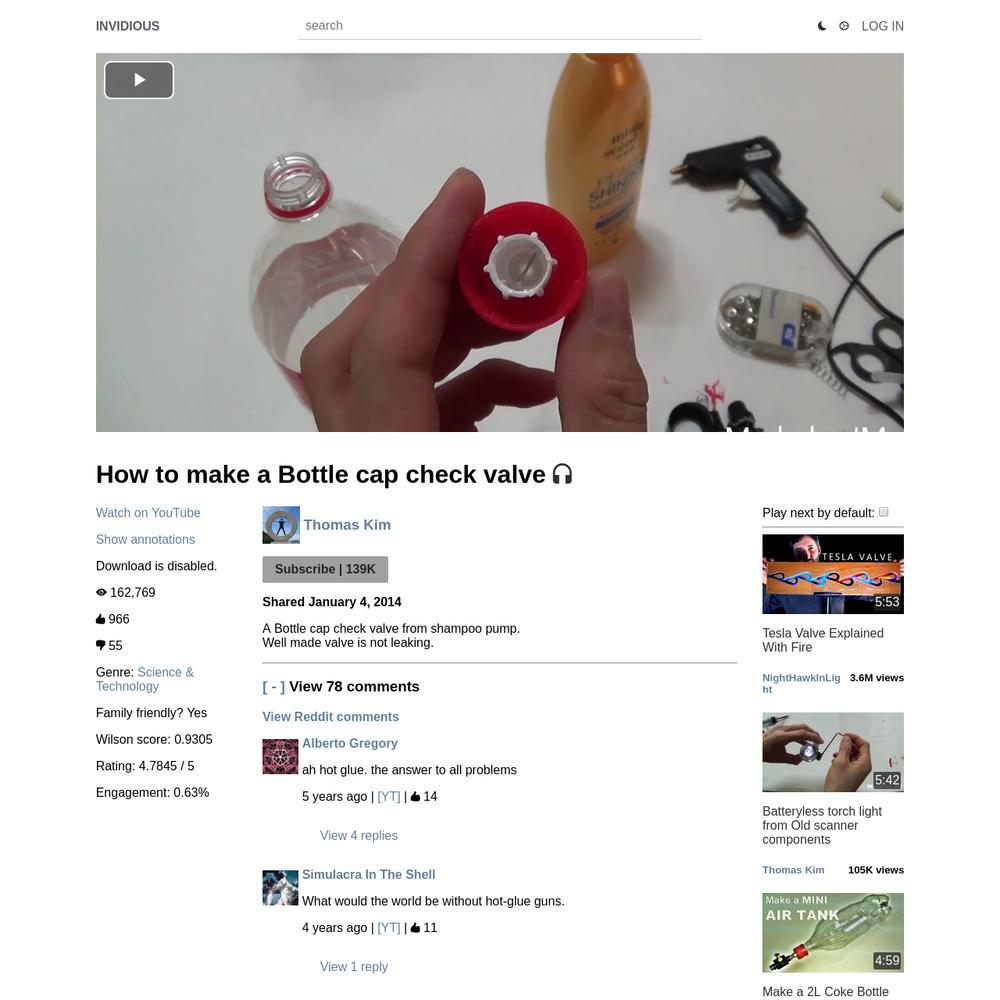Click Thomas Kim channel avatar
1000x1000 pixels.
tap(281, 525)
